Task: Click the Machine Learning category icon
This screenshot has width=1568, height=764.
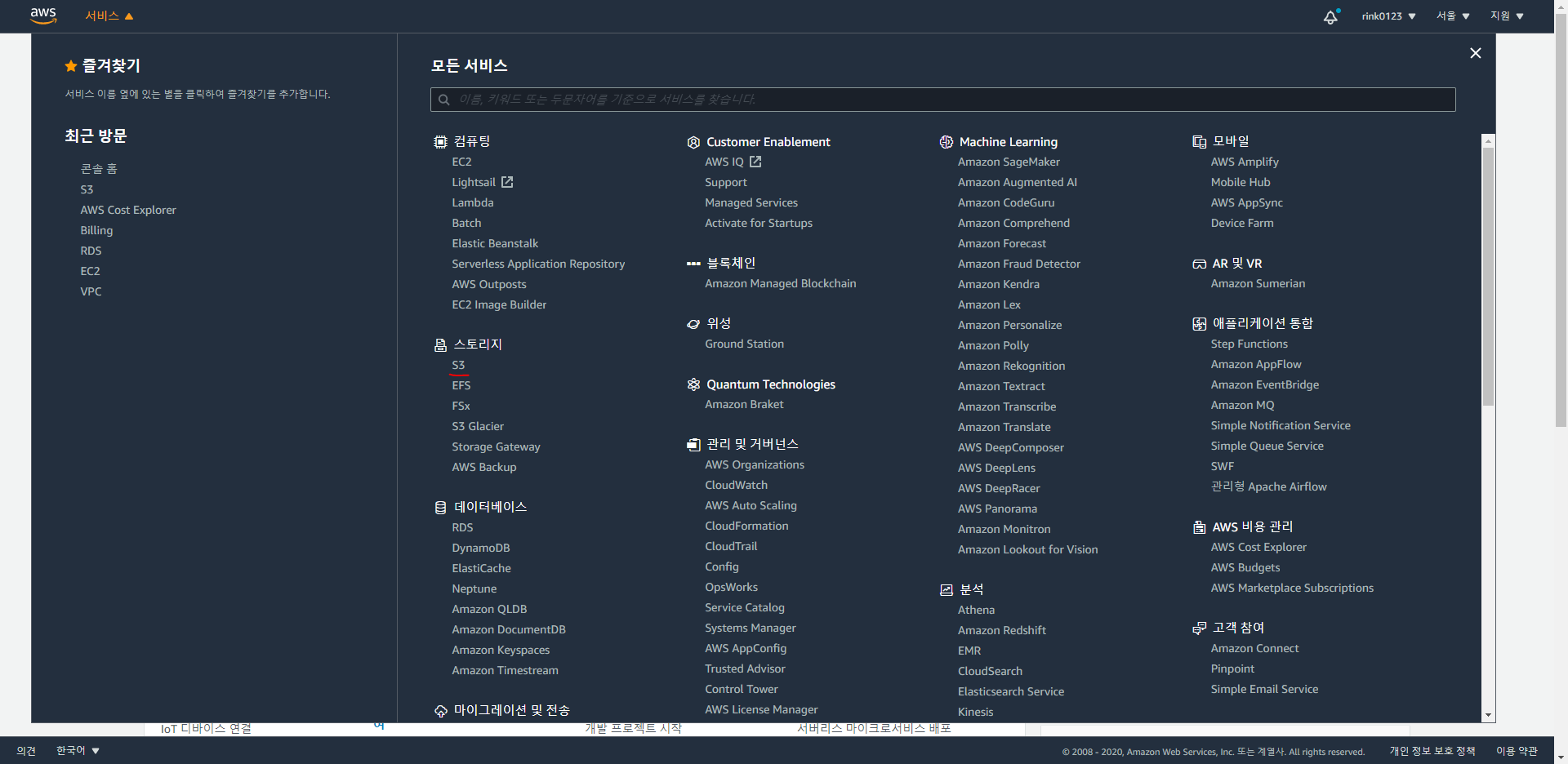Action: coord(947,142)
